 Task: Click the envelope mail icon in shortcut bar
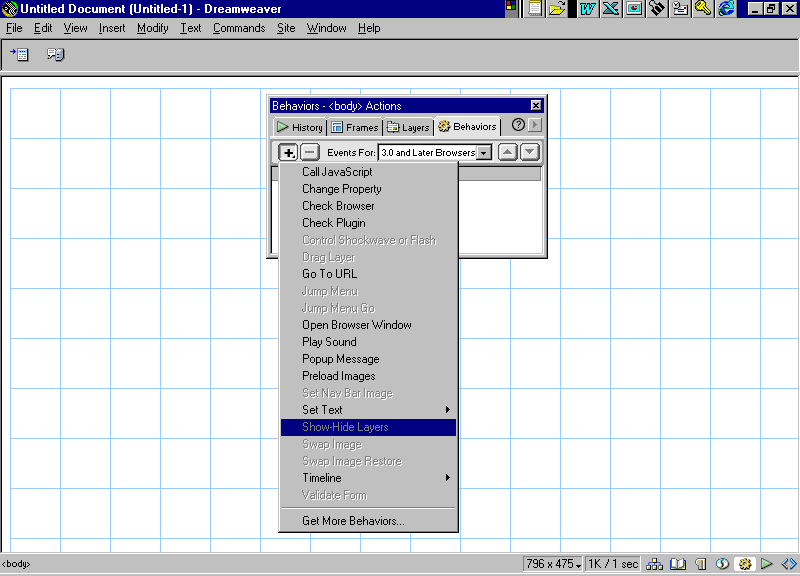pyautogui.click(x=680, y=9)
